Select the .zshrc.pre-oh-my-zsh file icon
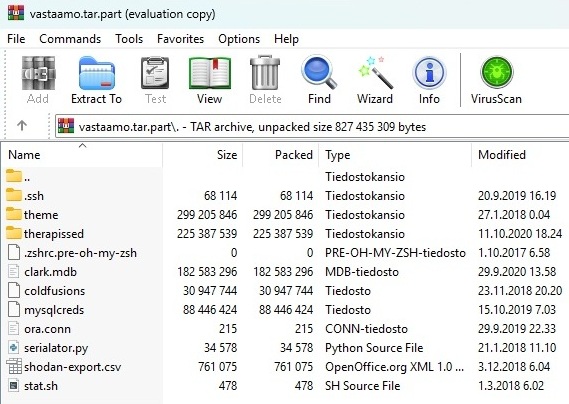The image size is (569, 404). [14, 252]
